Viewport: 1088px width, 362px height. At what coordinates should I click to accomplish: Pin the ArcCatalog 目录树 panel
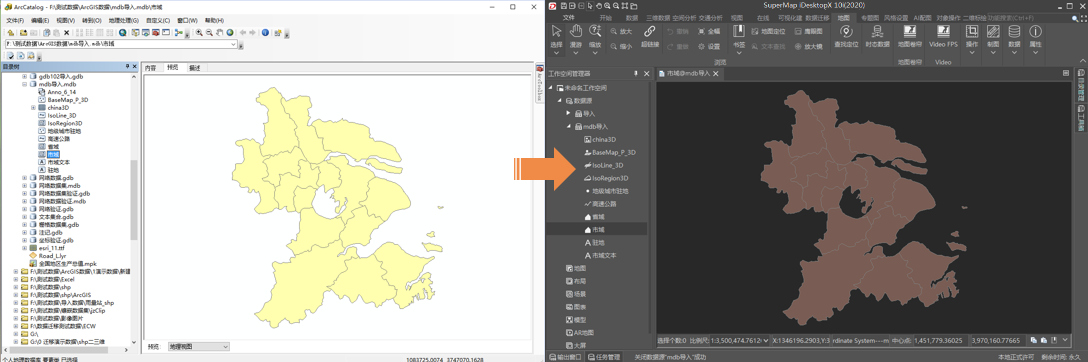[127, 66]
